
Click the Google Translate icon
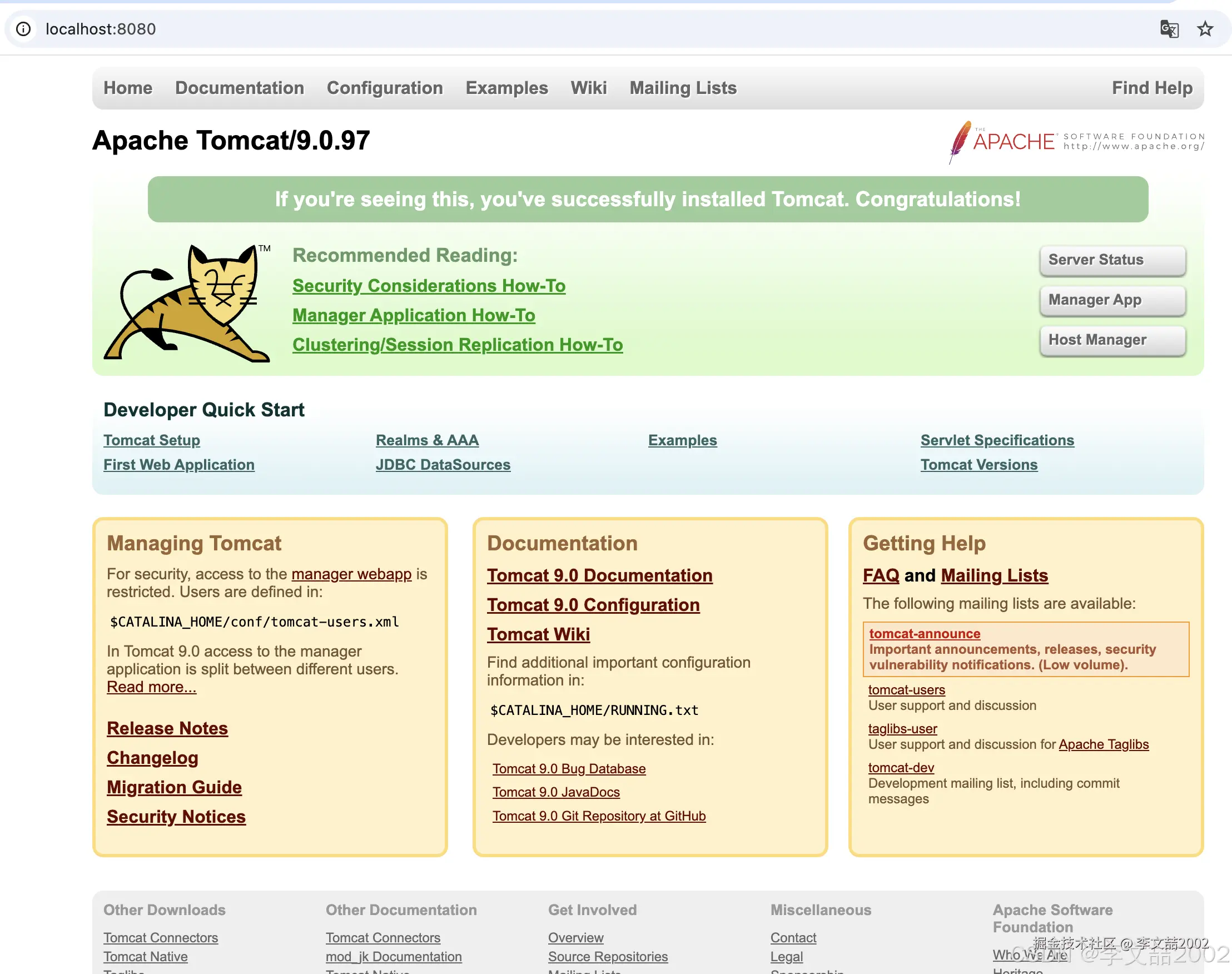tap(1169, 29)
